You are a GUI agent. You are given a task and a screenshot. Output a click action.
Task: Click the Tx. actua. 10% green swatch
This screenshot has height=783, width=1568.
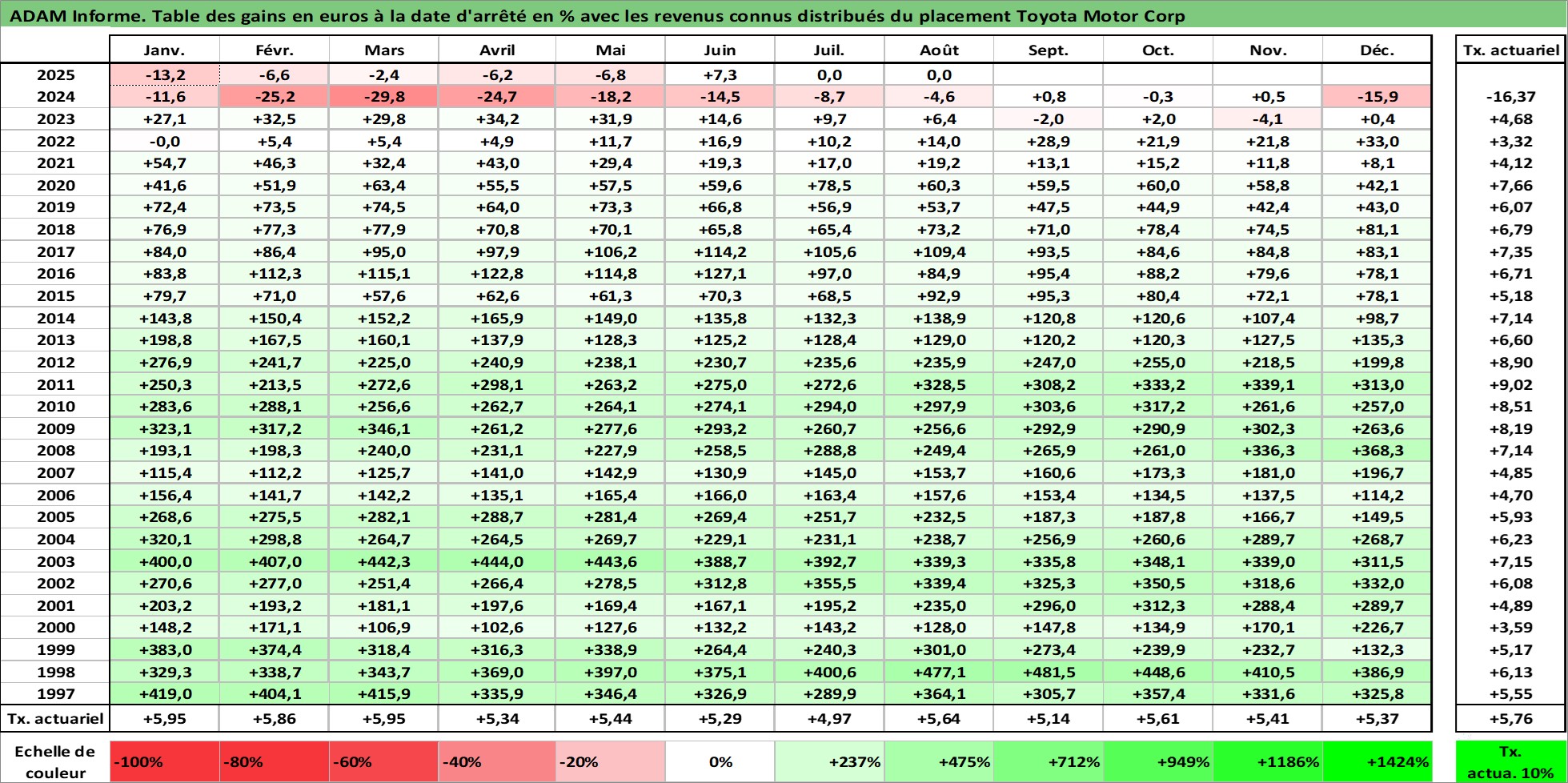[1511, 761]
